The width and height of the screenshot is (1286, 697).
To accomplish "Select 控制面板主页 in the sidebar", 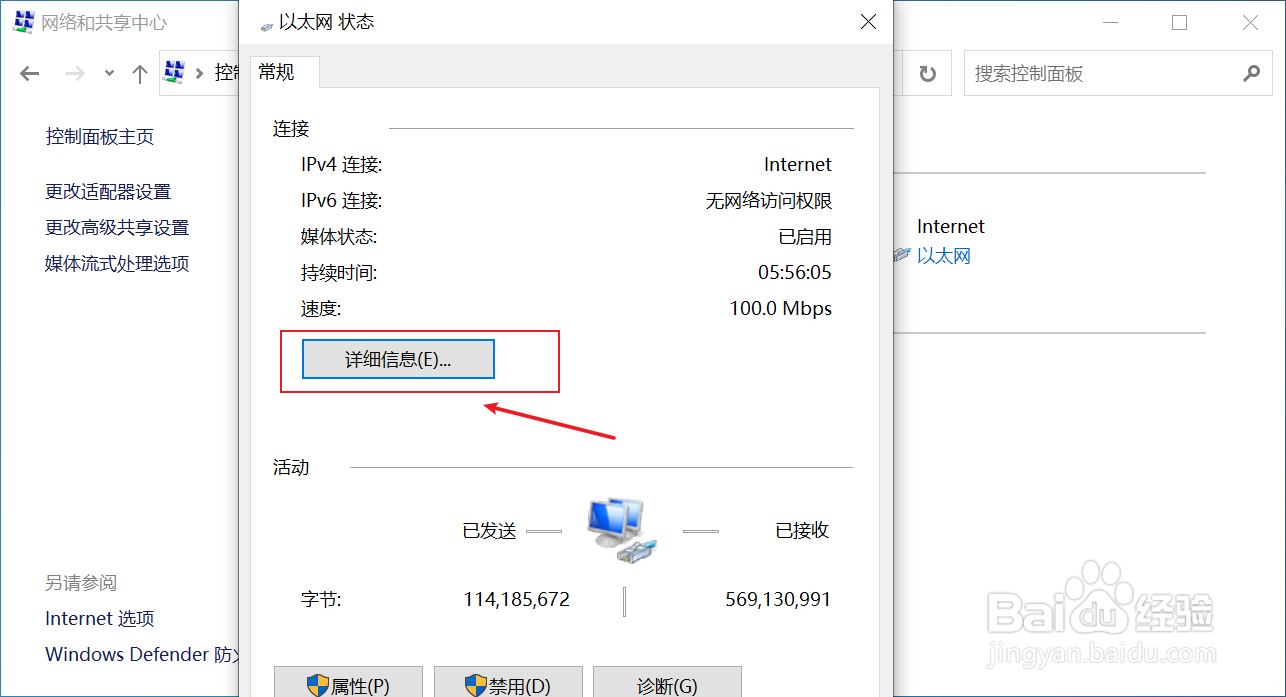I will (x=100, y=136).
